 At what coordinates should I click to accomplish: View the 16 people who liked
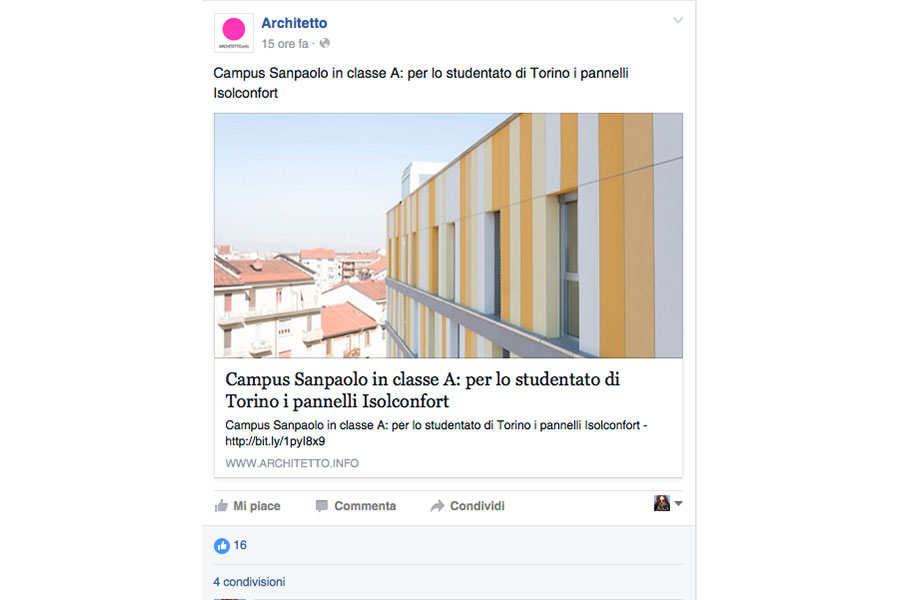click(x=240, y=545)
